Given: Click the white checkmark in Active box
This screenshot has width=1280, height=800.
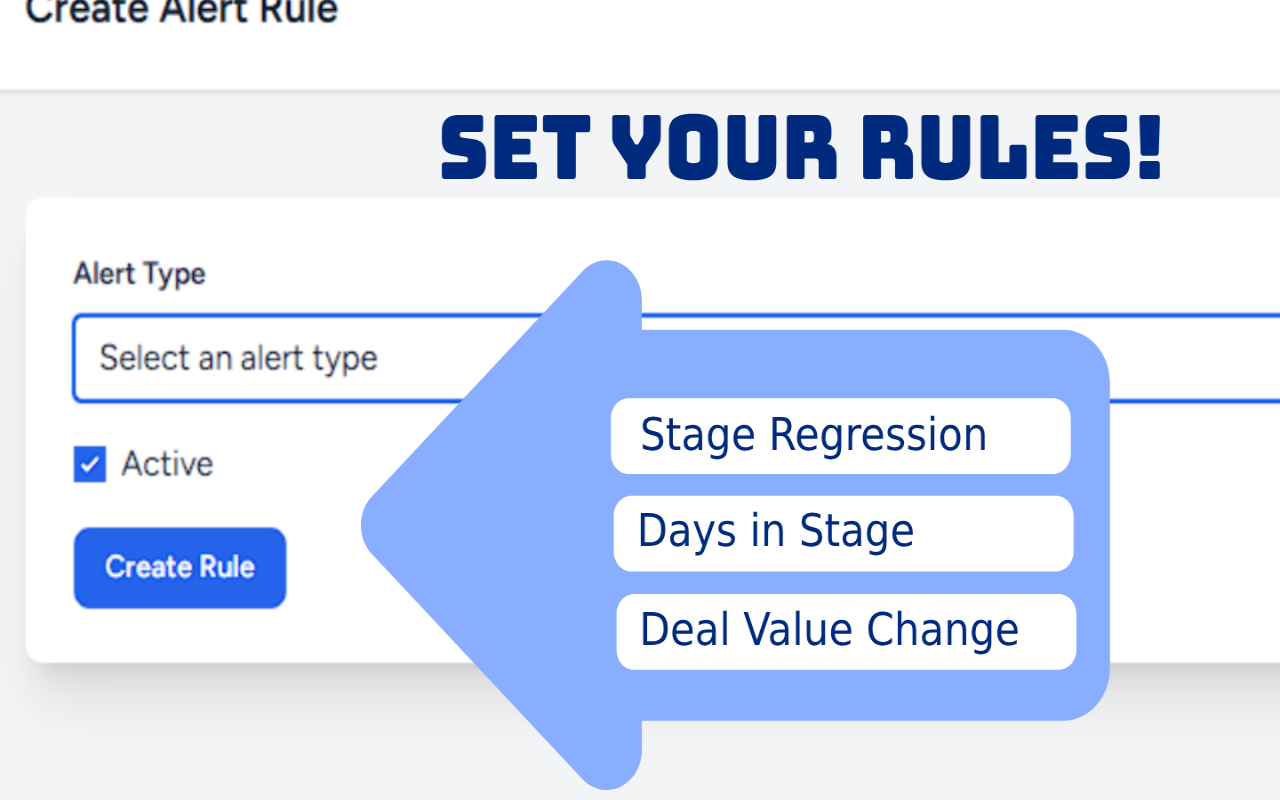Looking at the screenshot, I should tap(90, 464).
